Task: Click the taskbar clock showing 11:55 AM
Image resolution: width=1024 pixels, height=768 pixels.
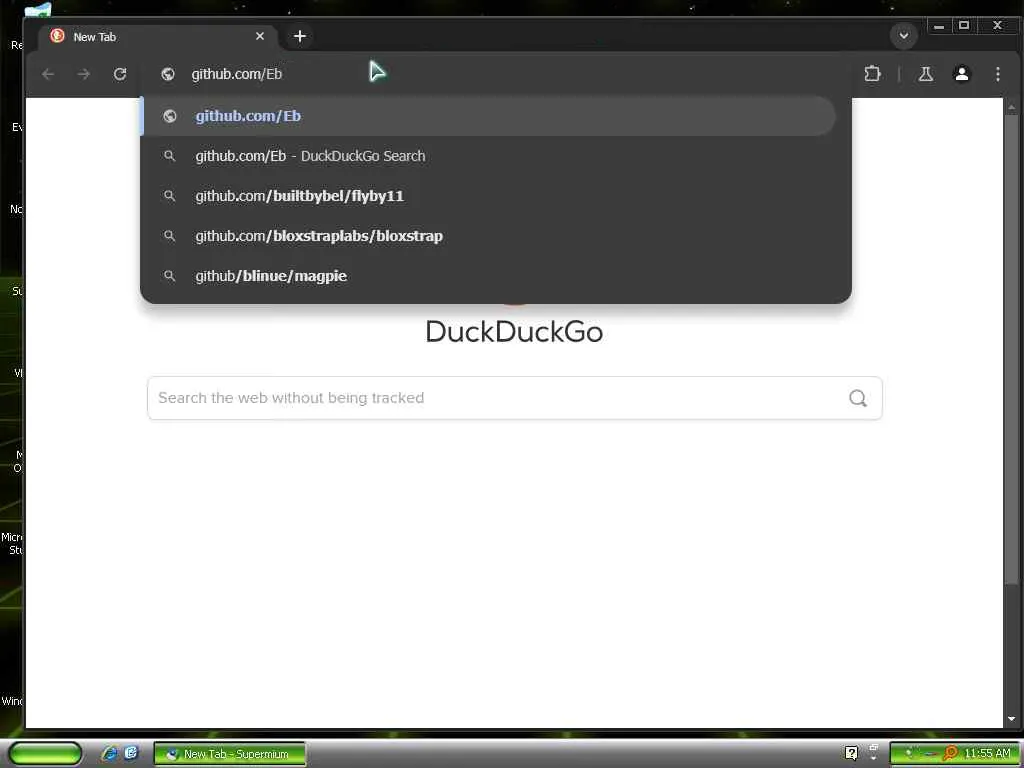Action: [987, 754]
